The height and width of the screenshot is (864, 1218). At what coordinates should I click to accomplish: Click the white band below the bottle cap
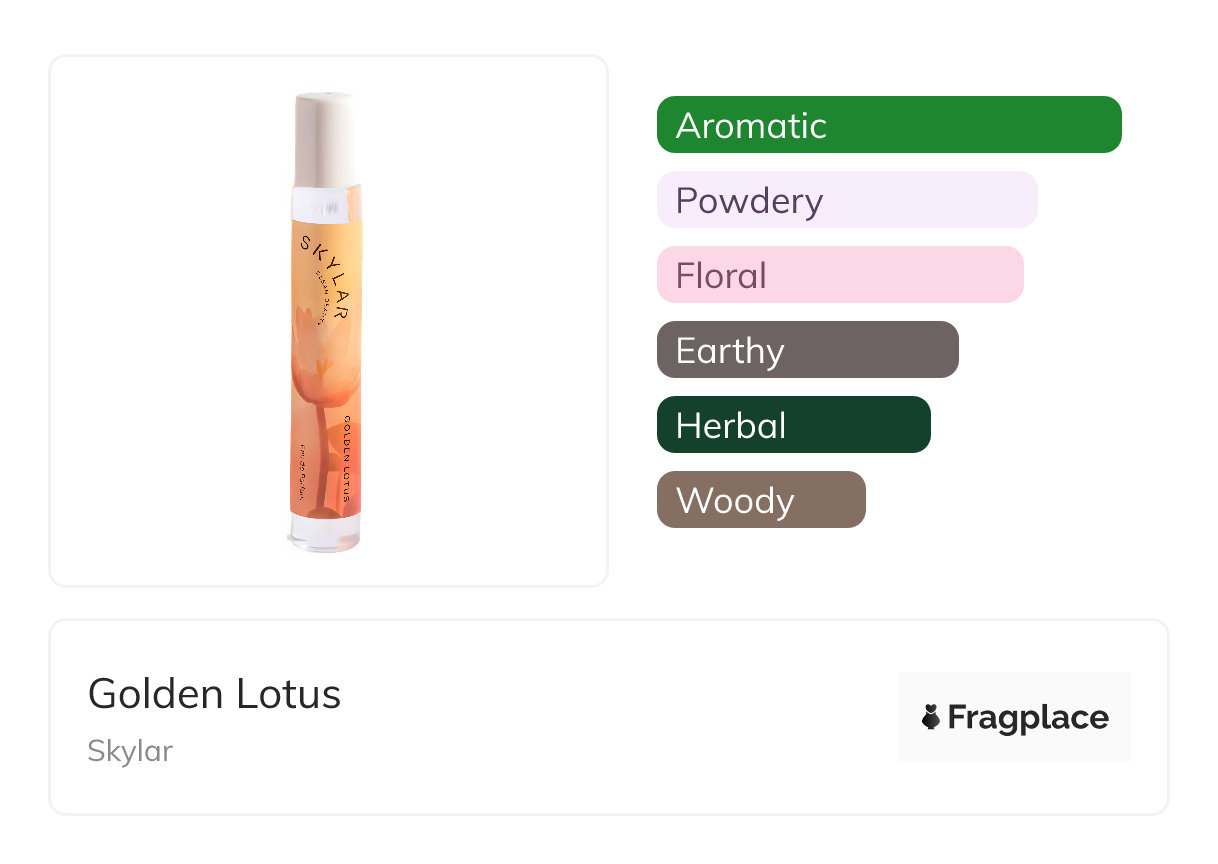(x=323, y=204)
